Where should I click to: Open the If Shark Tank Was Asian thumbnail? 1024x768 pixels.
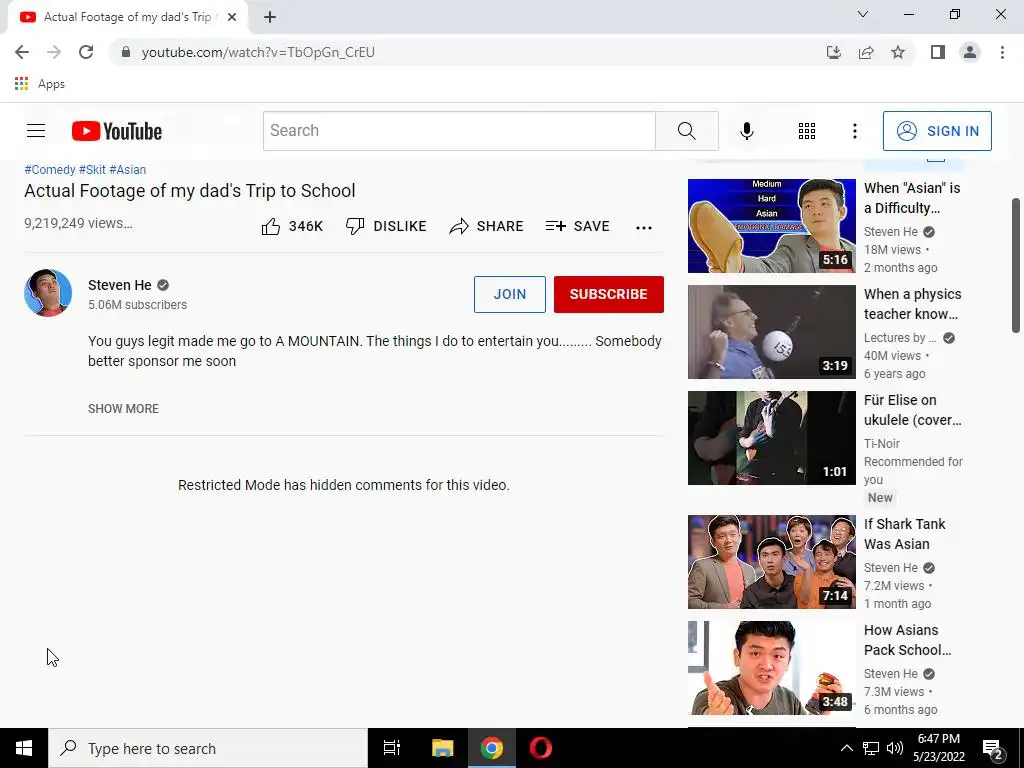click(771, 562)
